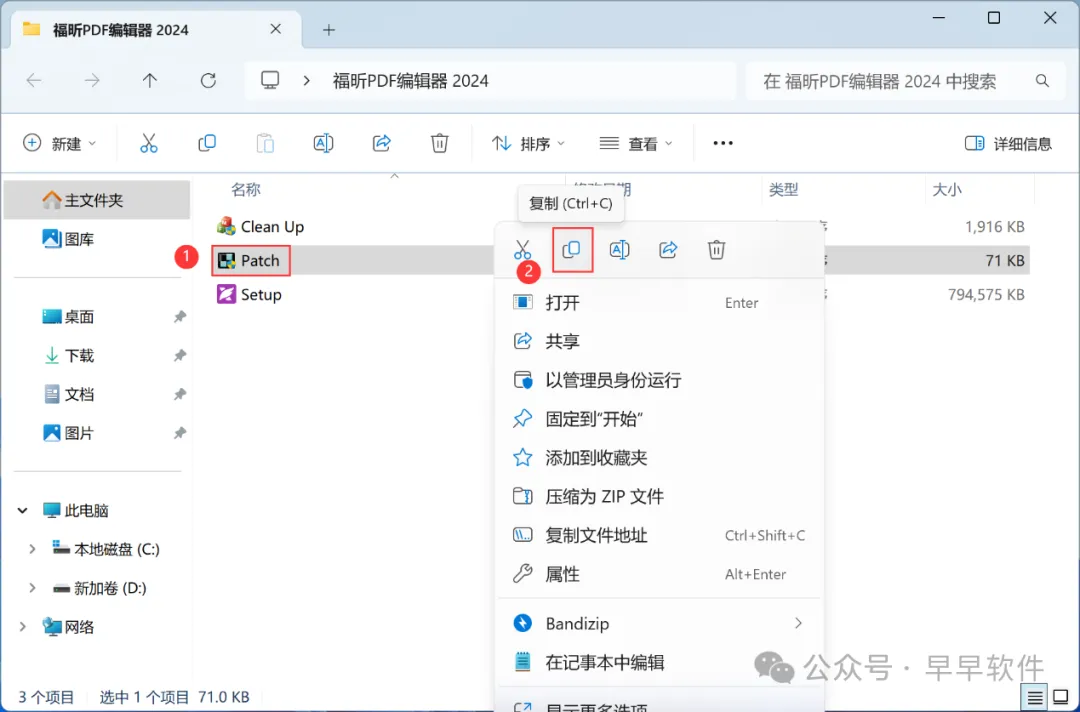Unpin 图片 from quick access
This screenshot has height=712, width=1080.
tap(180, 433)
